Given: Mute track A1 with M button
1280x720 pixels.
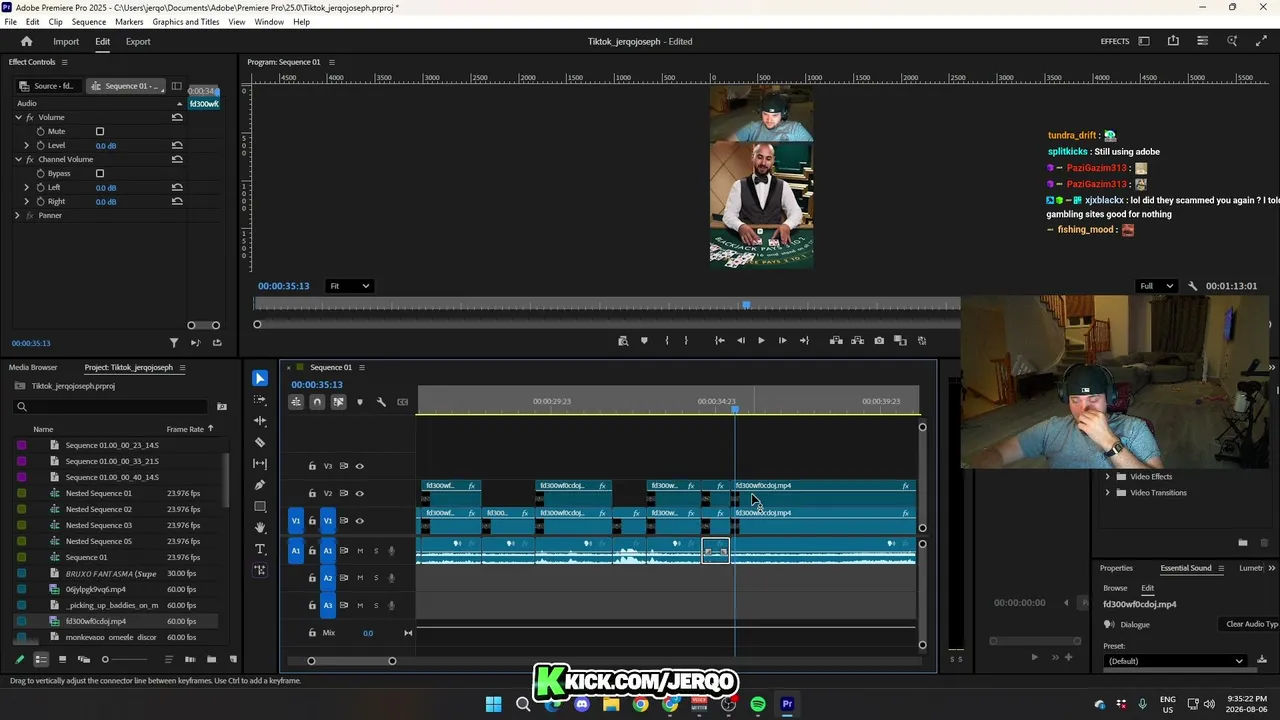Looking at the screenshot, I should (360, 551).
